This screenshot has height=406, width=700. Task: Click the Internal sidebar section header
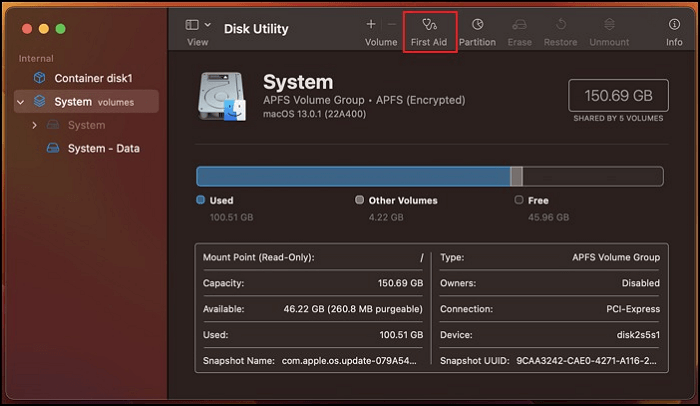[36, 59]
